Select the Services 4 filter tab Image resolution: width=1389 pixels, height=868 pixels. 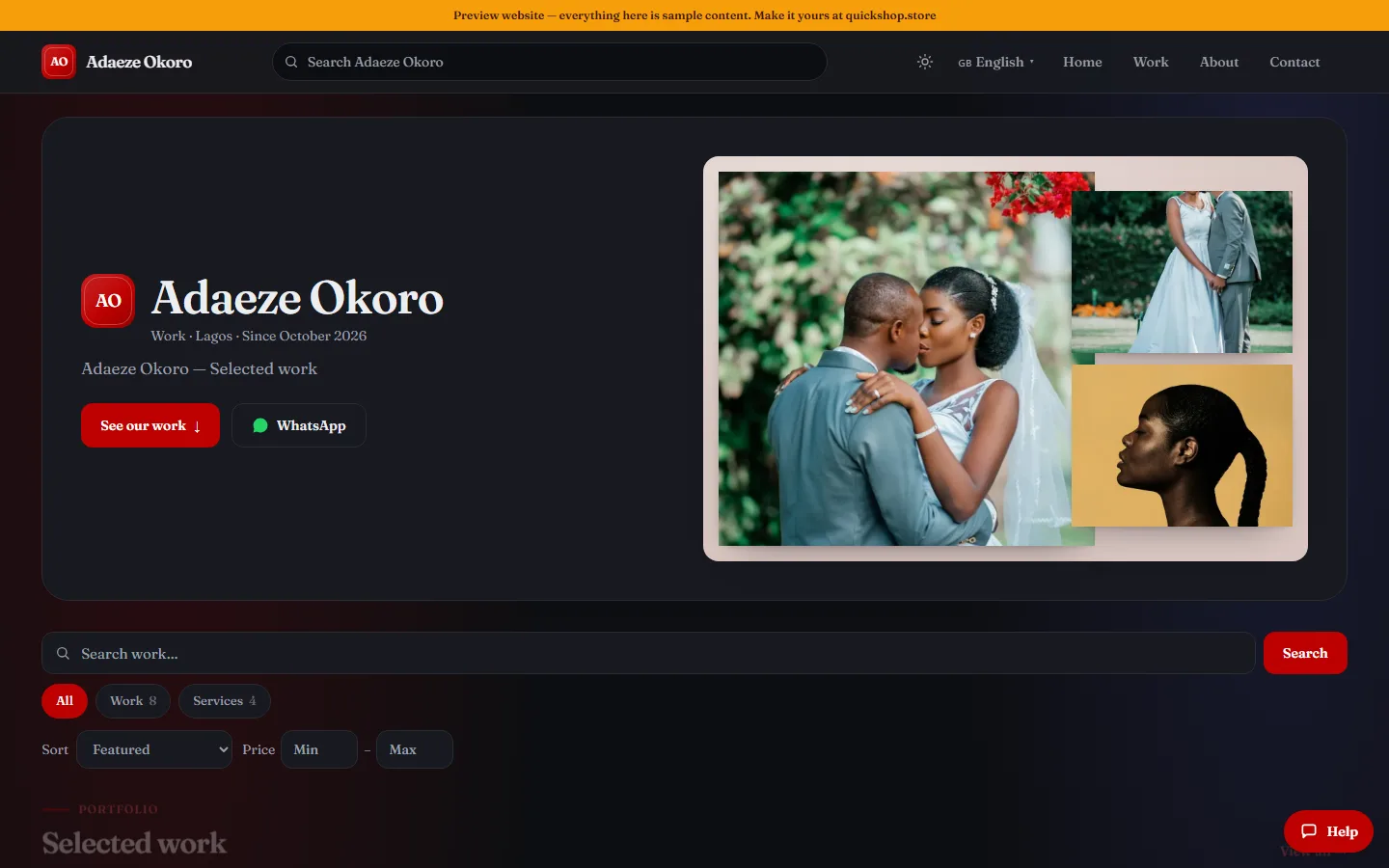[225, 701]
